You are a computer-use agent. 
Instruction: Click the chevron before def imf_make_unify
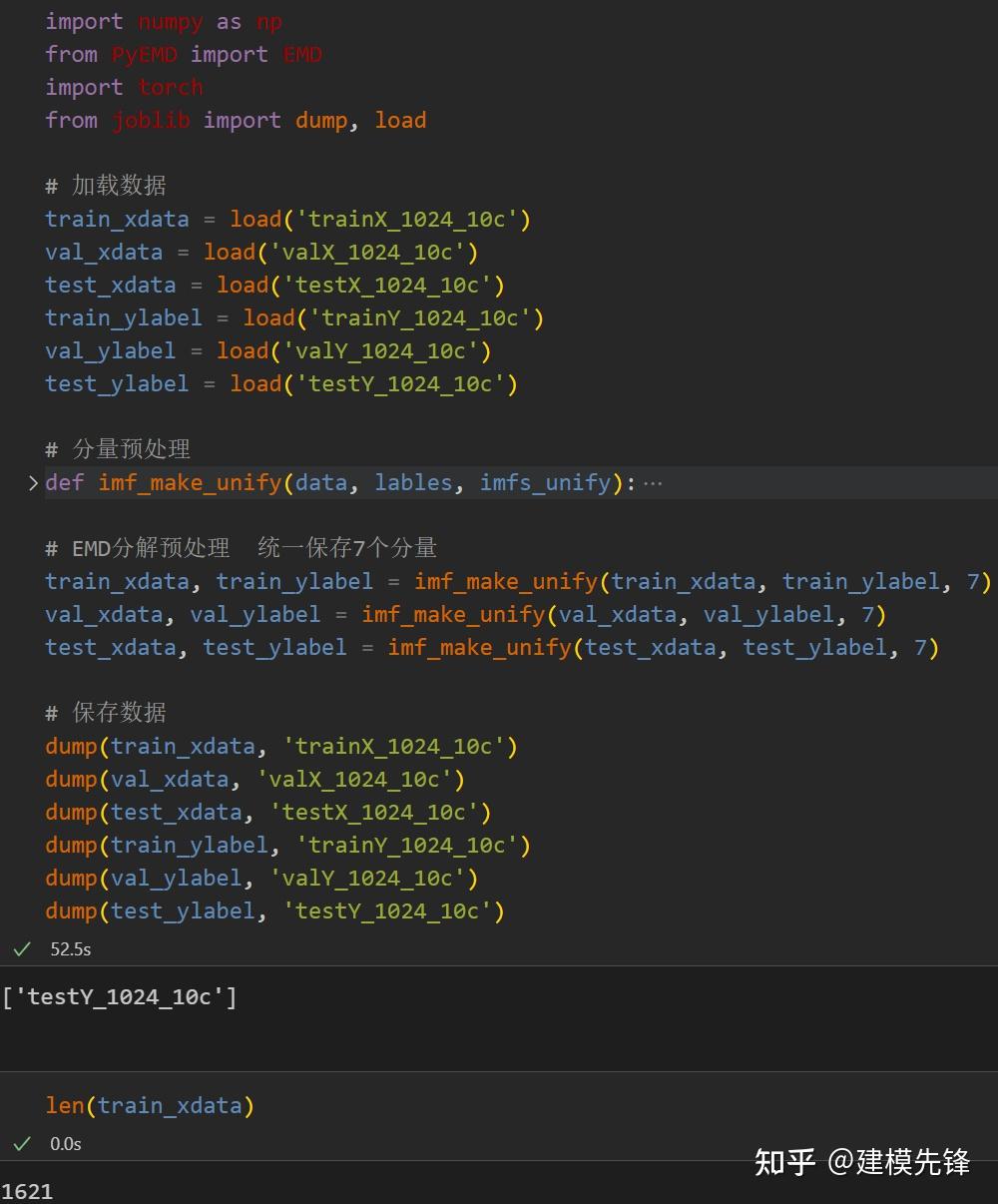(x=33, y=482)
